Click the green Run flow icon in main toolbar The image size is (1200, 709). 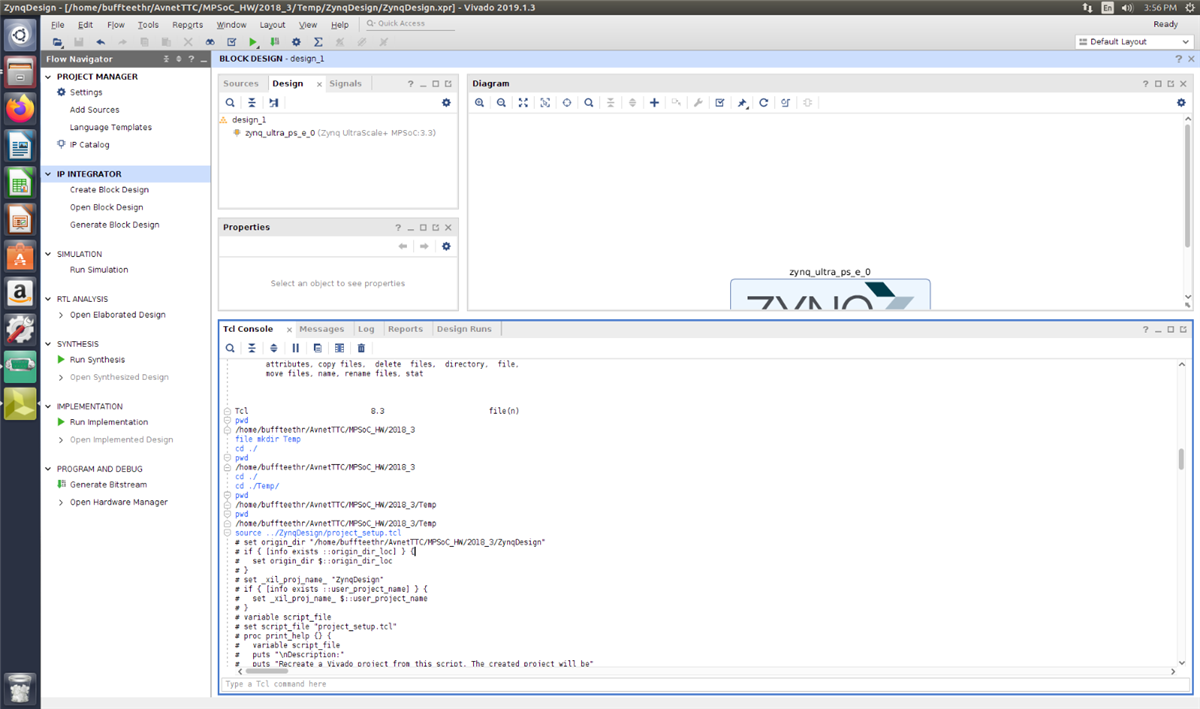[253, 42]
